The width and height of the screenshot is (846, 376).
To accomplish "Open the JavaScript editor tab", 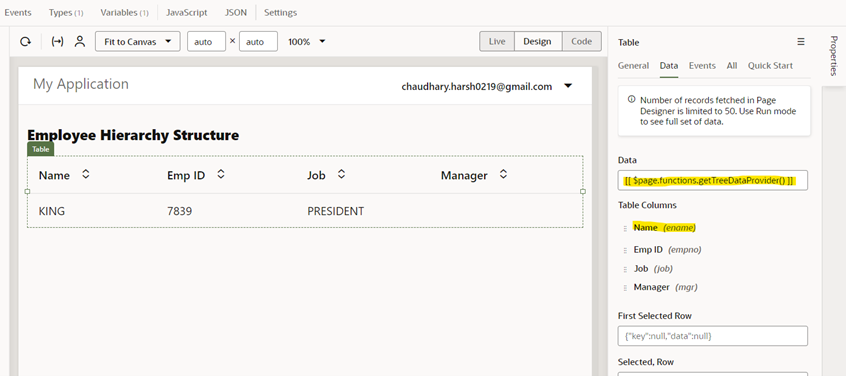I will (x=187, y=12).
